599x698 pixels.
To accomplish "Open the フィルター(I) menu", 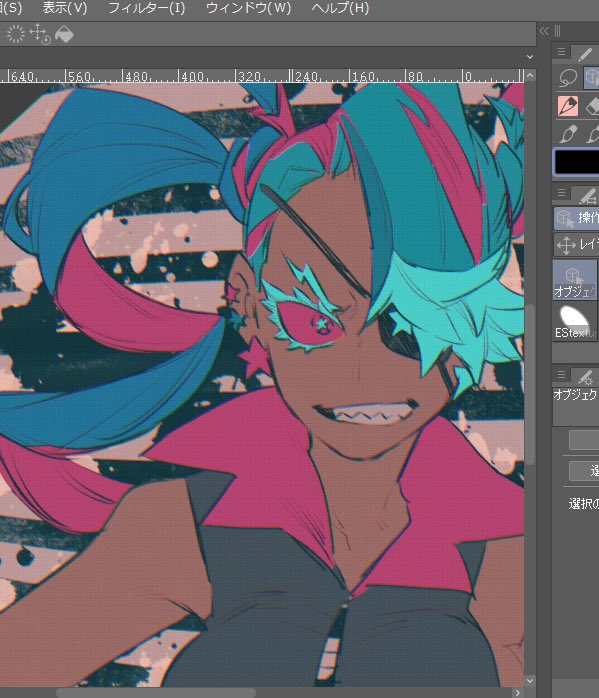I will coord(146,8).
